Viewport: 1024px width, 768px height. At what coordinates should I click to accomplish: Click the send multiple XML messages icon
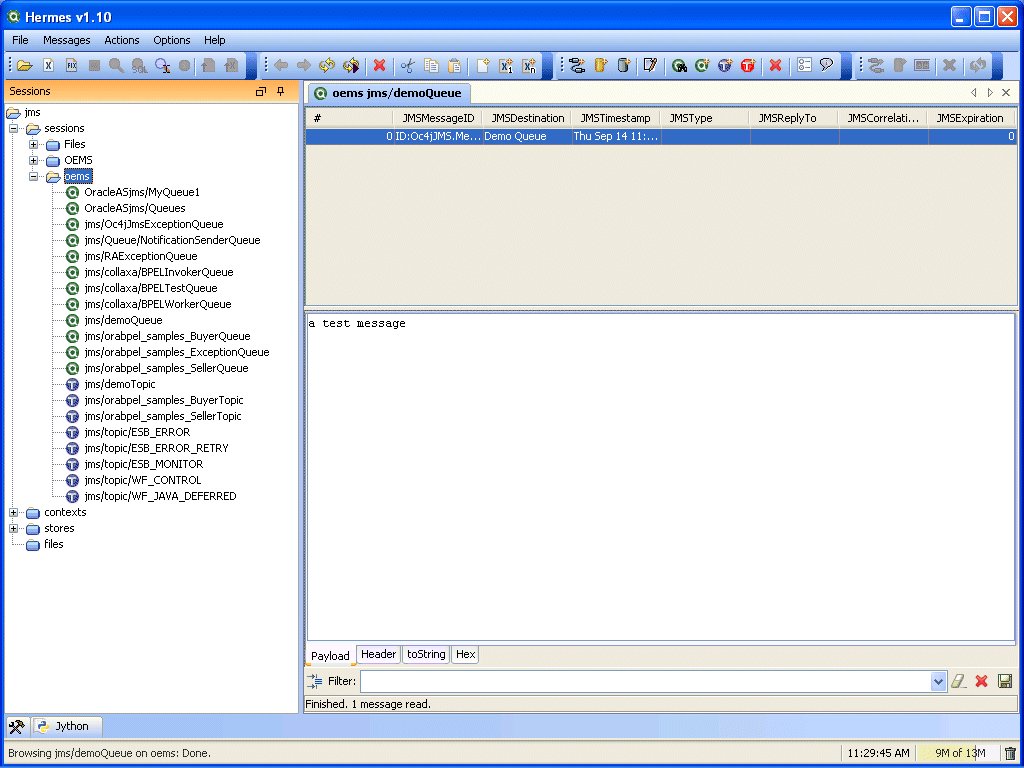tap(530, 65)
